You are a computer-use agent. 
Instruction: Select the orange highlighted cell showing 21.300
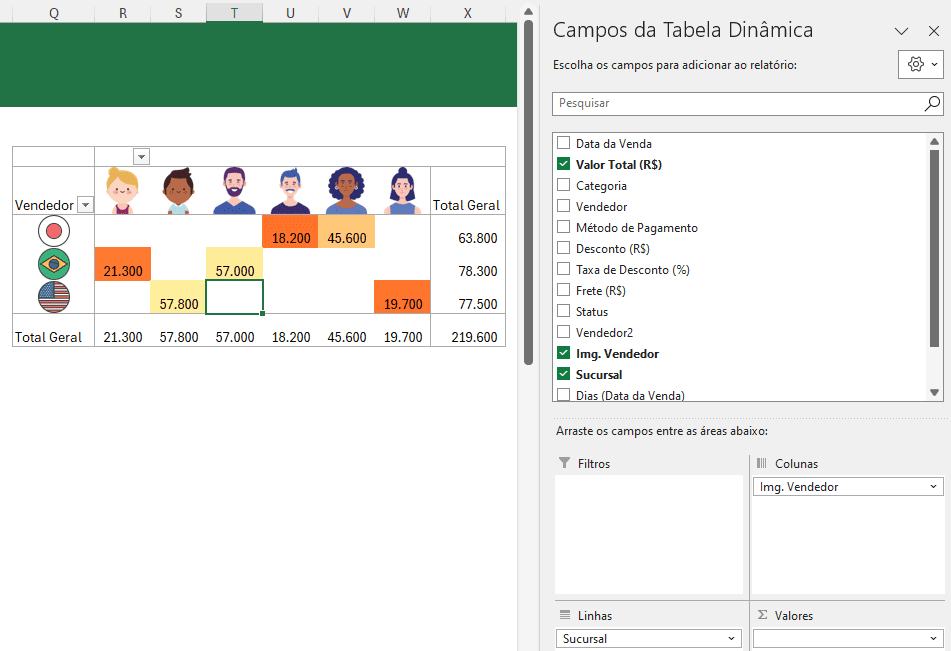pos(122,264)
